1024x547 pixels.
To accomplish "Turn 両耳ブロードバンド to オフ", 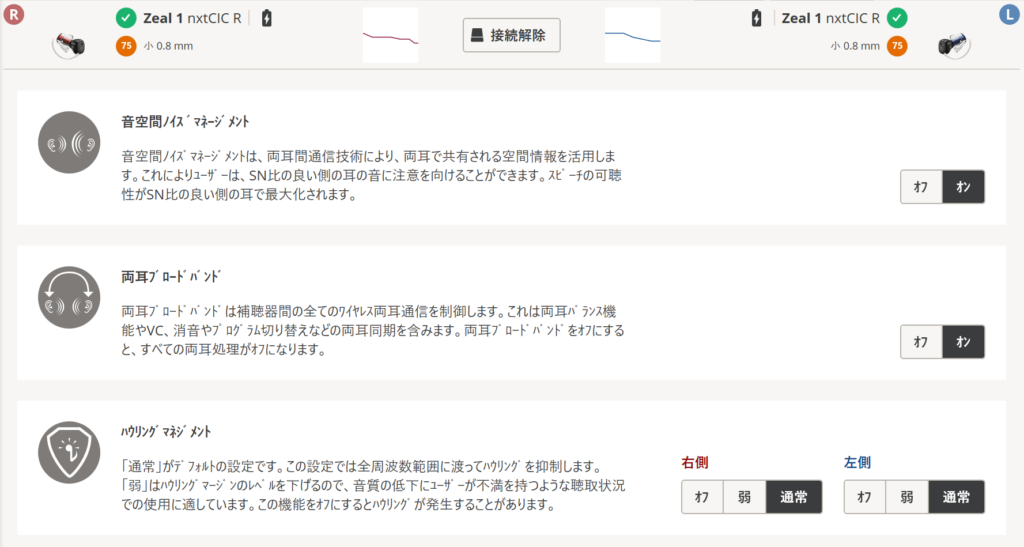I will click(921, 342).
